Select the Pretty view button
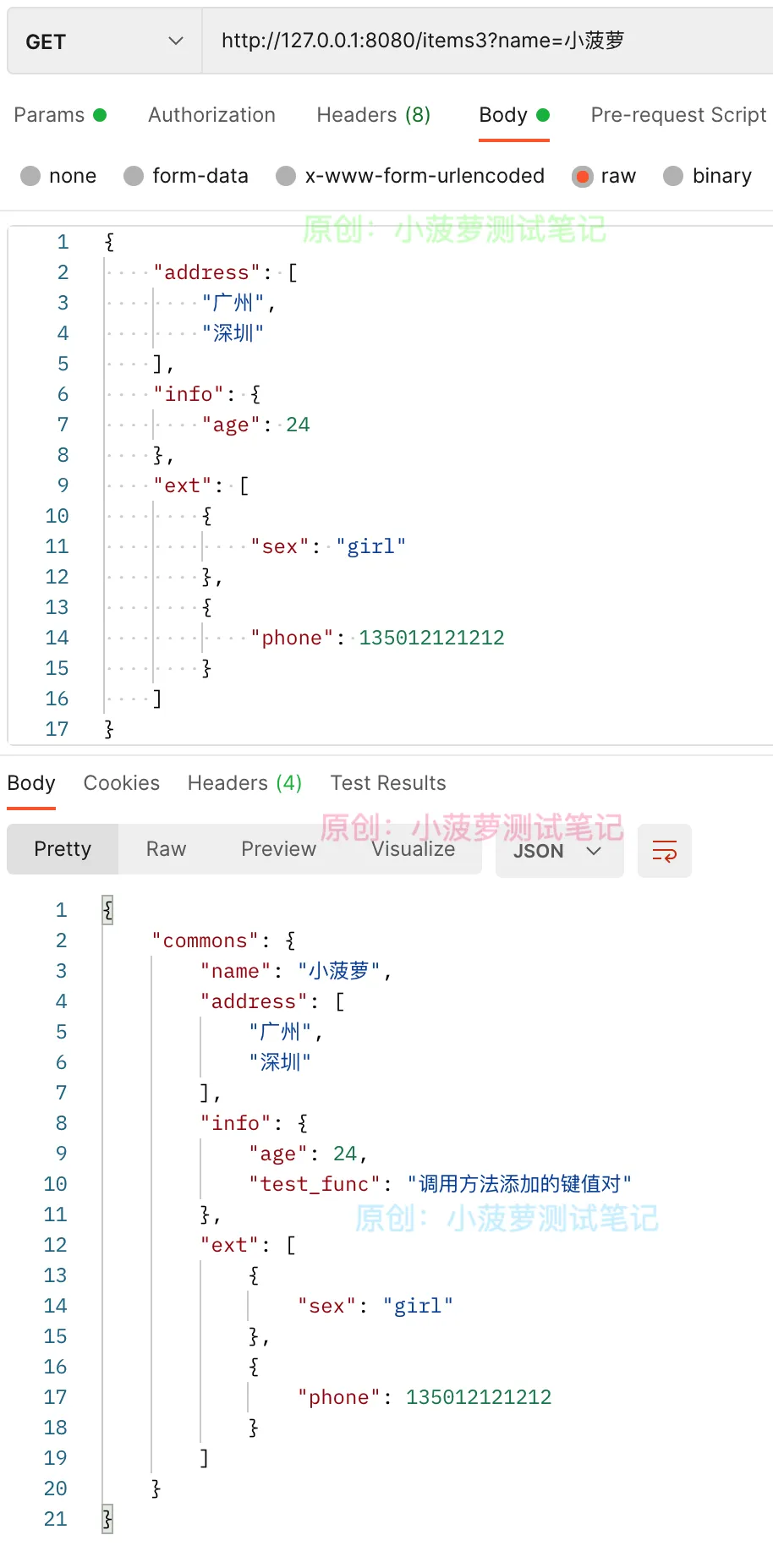The image size is (773, 1568). (x=63, y=849)
